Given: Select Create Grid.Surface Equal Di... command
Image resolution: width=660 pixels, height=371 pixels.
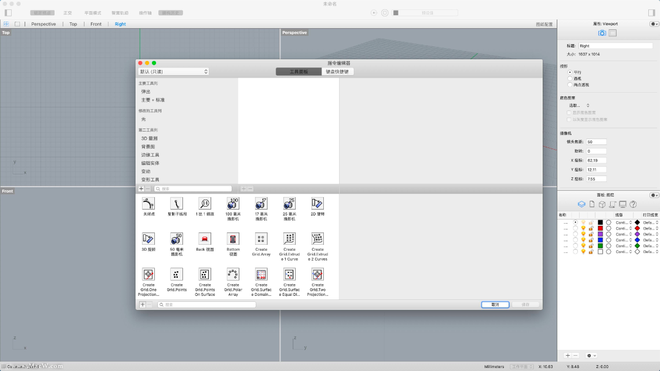Looking at the screenshot, I should (289, 275).
